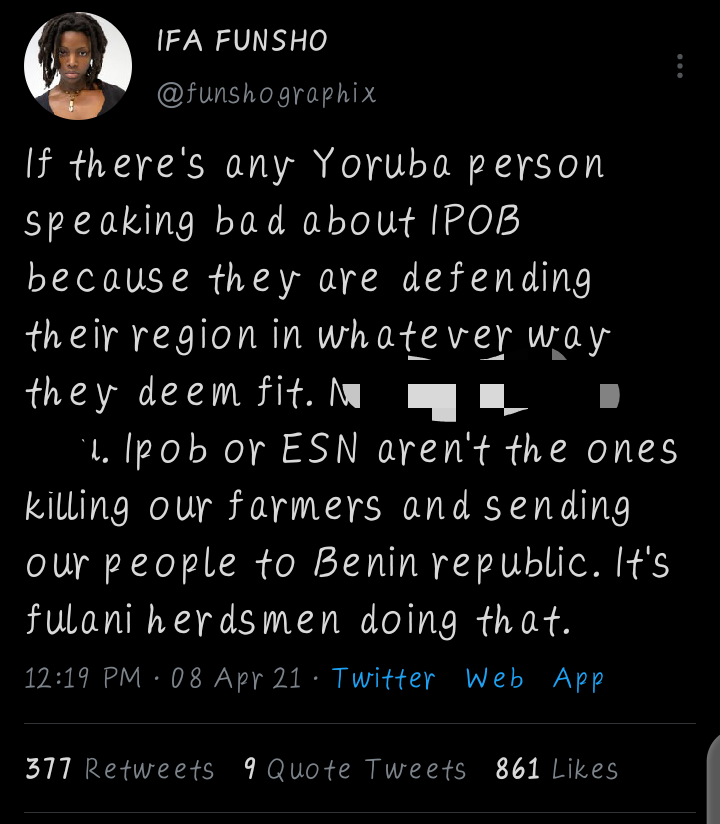
Task: Click the word Yoruba in the tweet
Action: coord(382,163)
